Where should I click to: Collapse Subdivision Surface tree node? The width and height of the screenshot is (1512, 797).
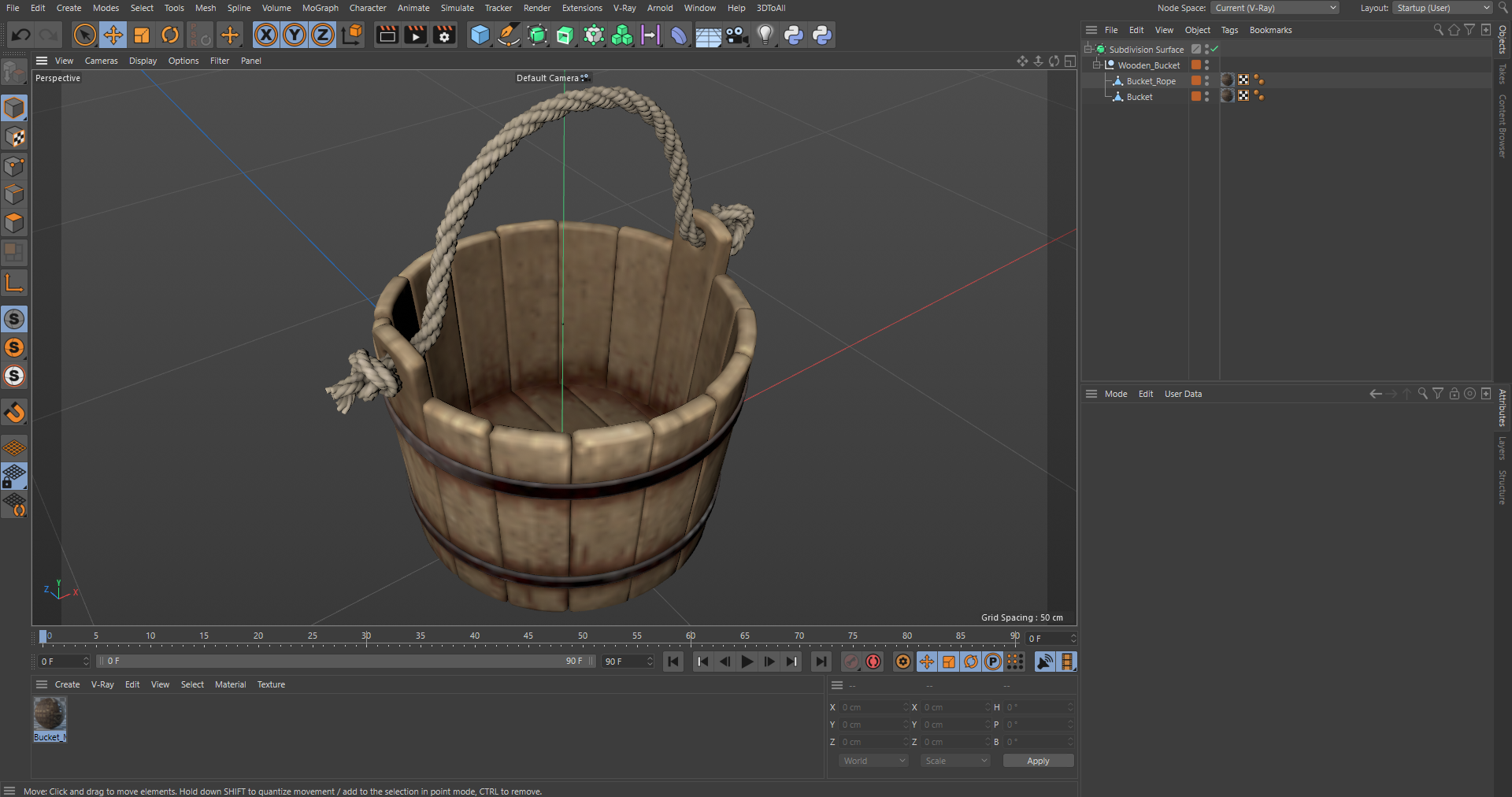click(1088, 49)
